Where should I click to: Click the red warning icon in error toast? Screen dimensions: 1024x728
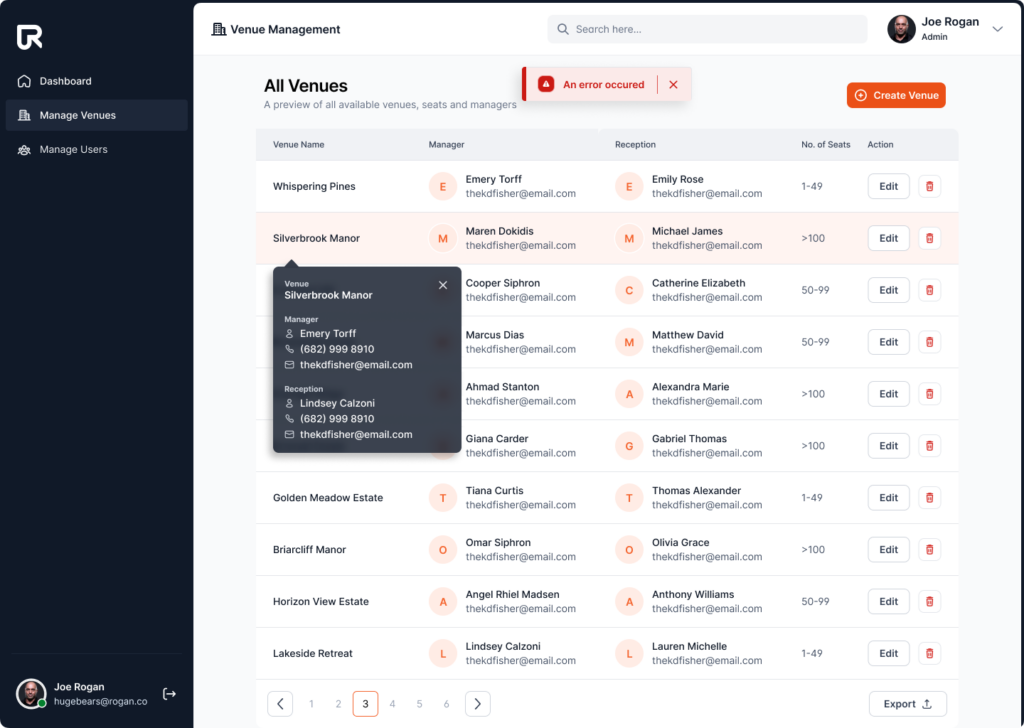(x=546, y=85)
